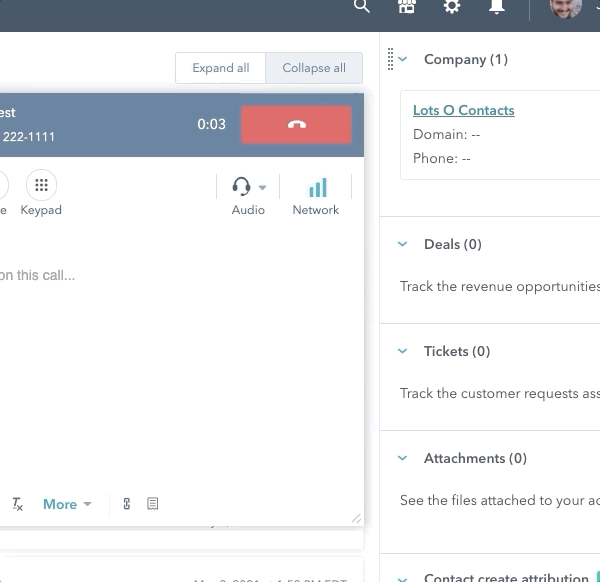Toggle the Tickets section chevron
This screenshot has height=582, width=600.
click(403, 351)
